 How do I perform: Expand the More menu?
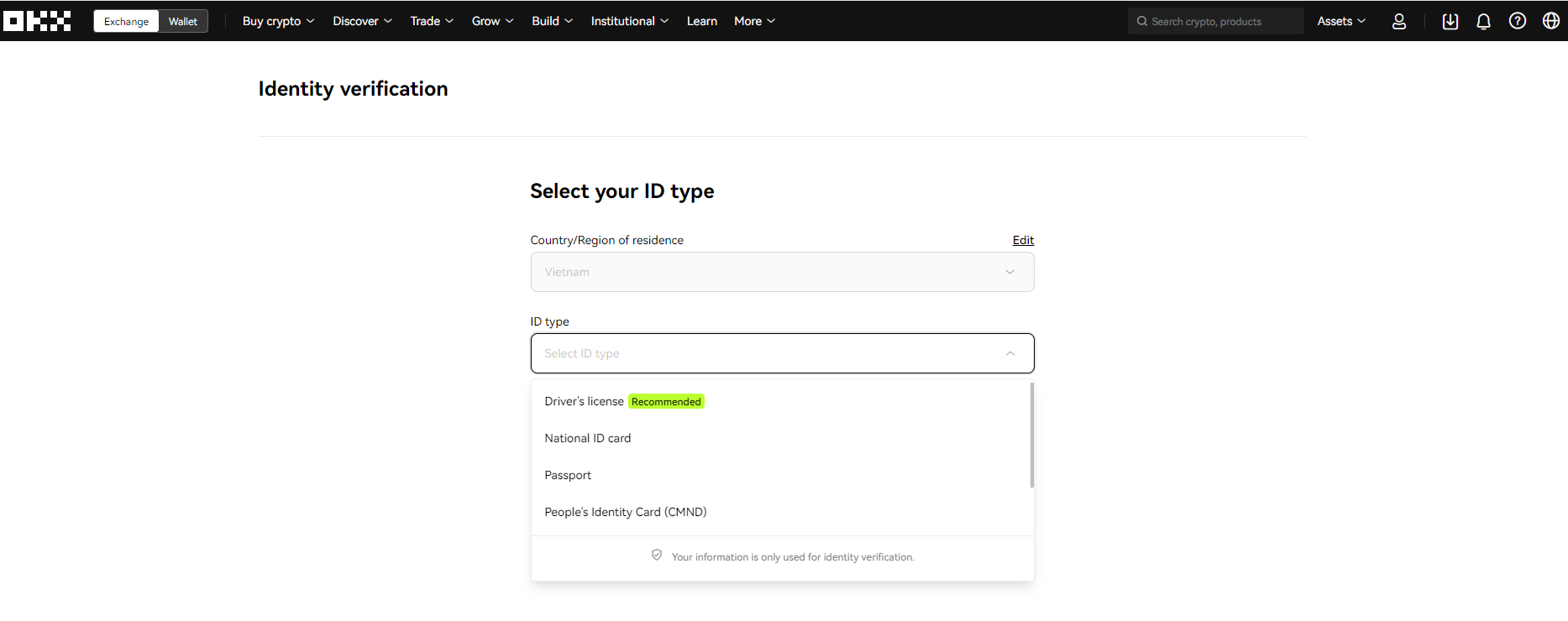pos(754,21)
